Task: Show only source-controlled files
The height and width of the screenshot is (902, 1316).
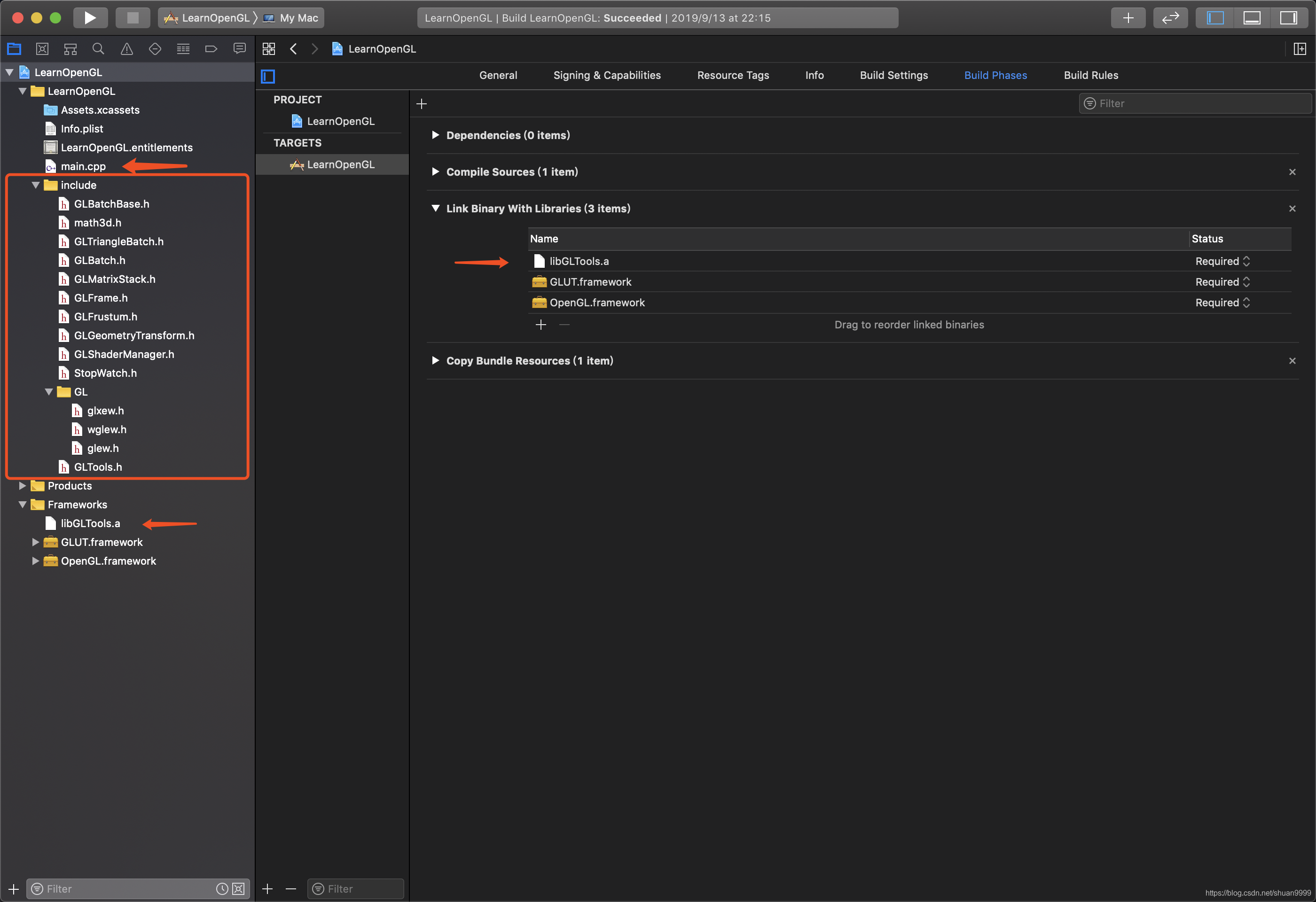Action: 239,889
